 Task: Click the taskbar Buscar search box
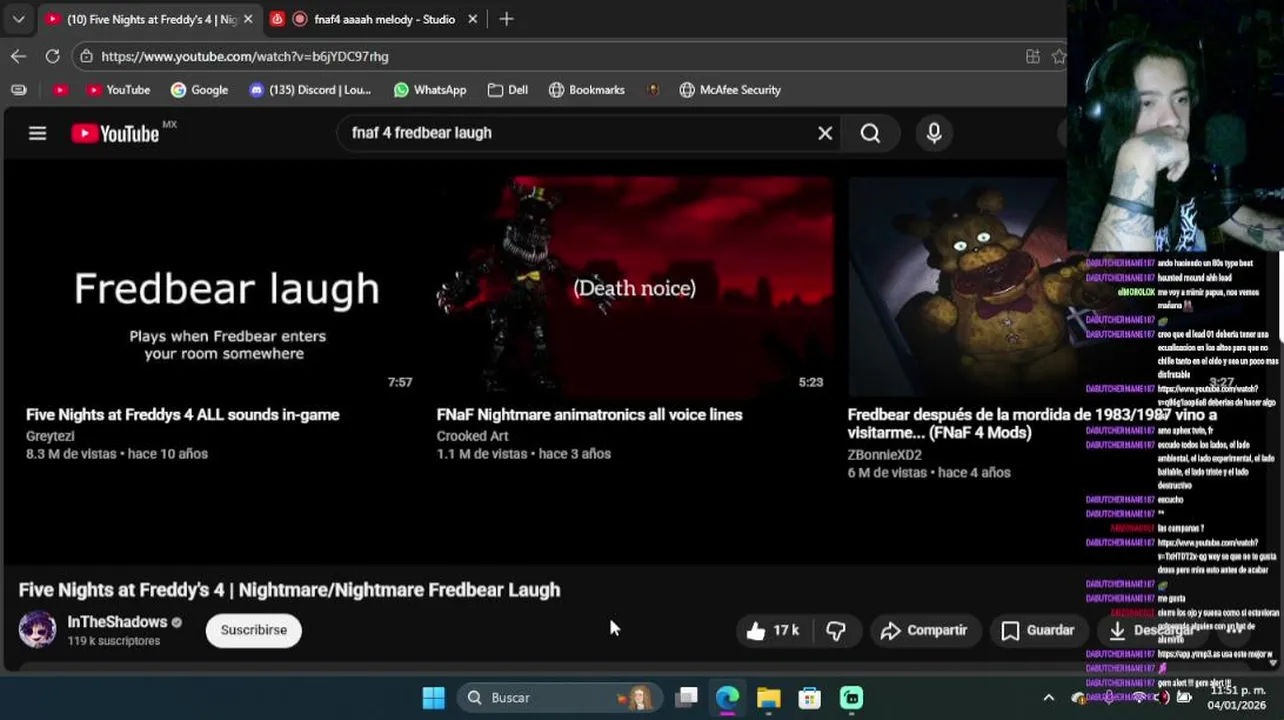point(560,698)
